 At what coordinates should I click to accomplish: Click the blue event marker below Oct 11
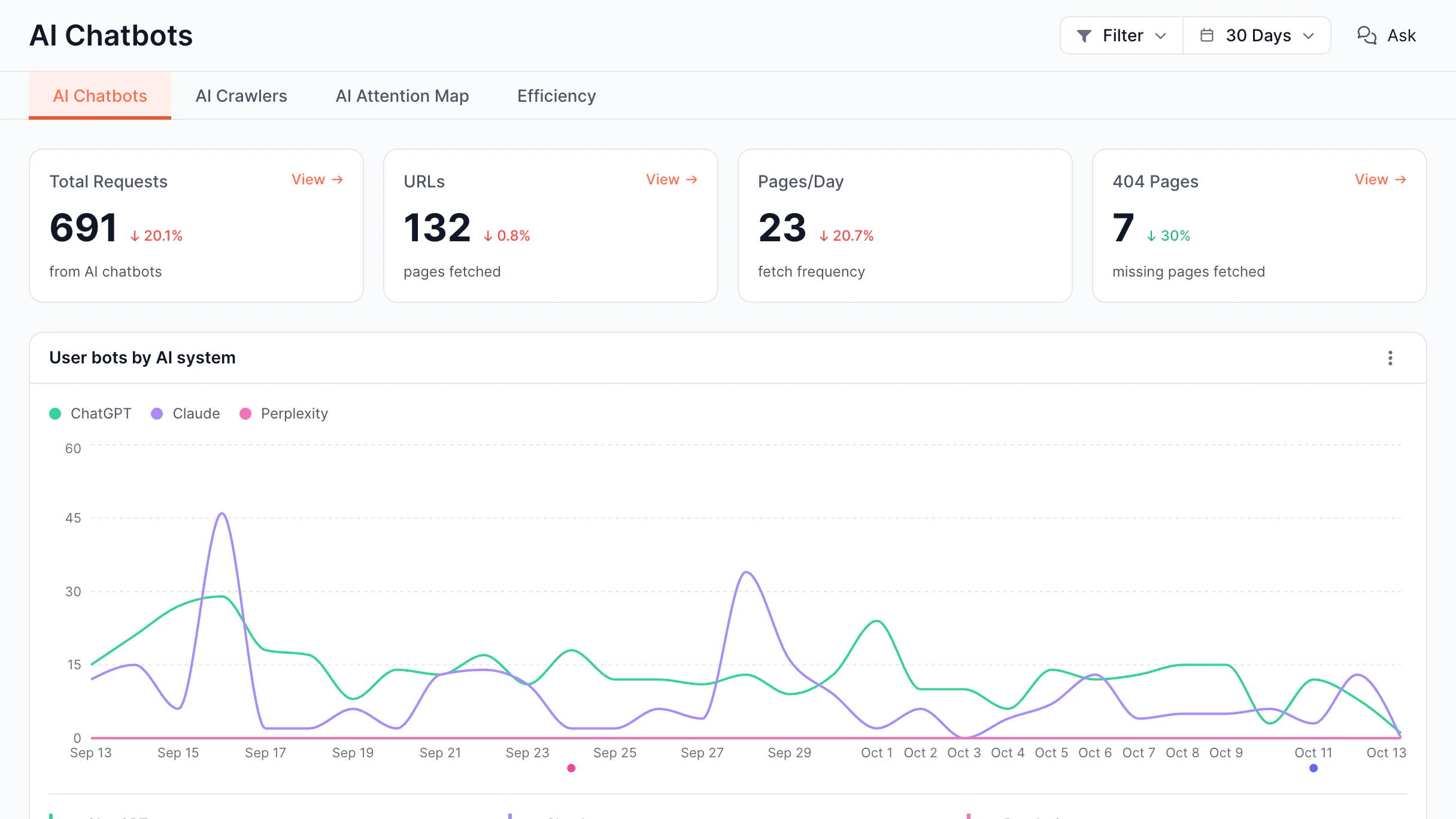click(x=1314, y=768)
